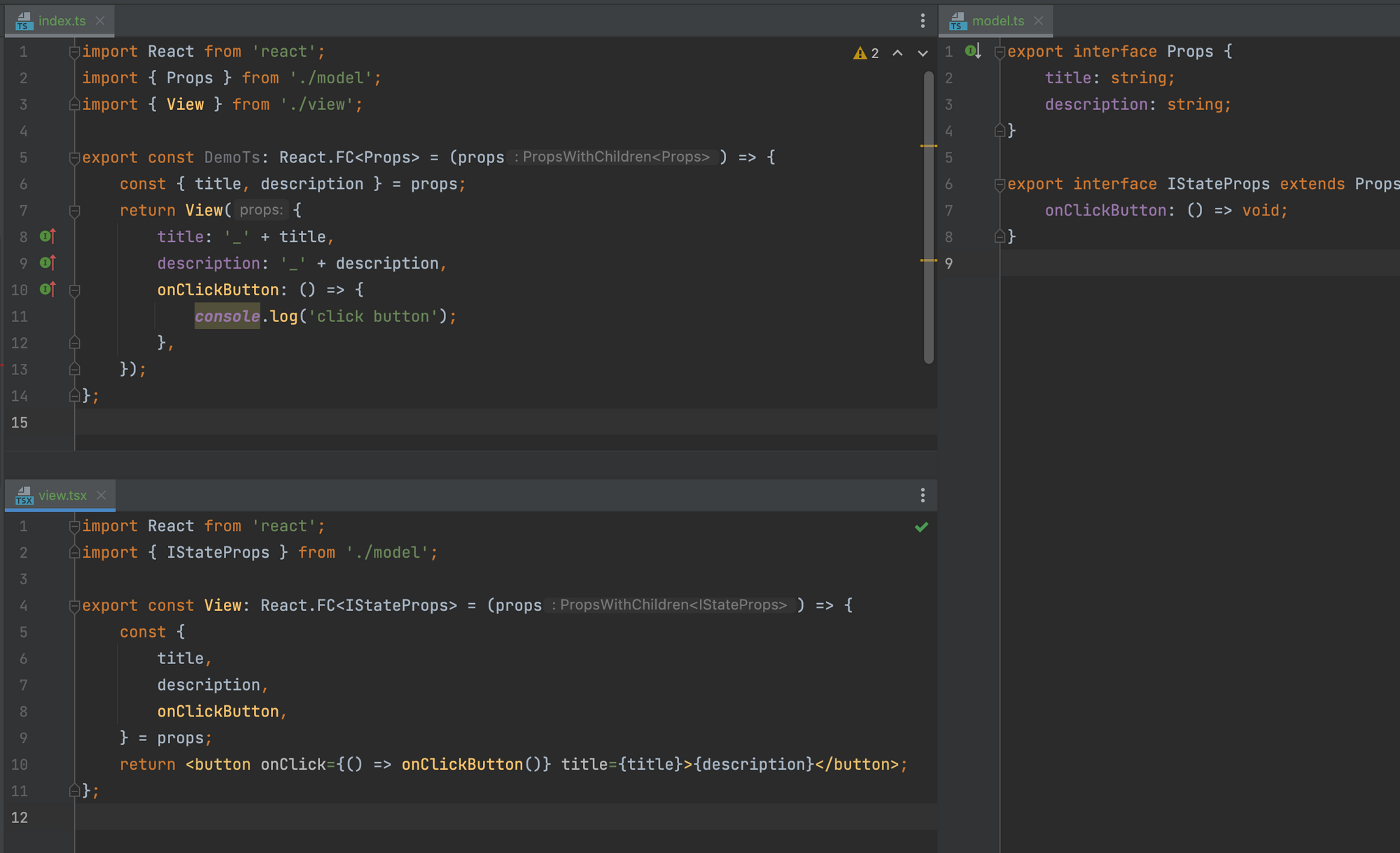Fold the View component in view.tsx
Image resolution: width=1400 pixels, height=853 pixels.
pos(74,606)
